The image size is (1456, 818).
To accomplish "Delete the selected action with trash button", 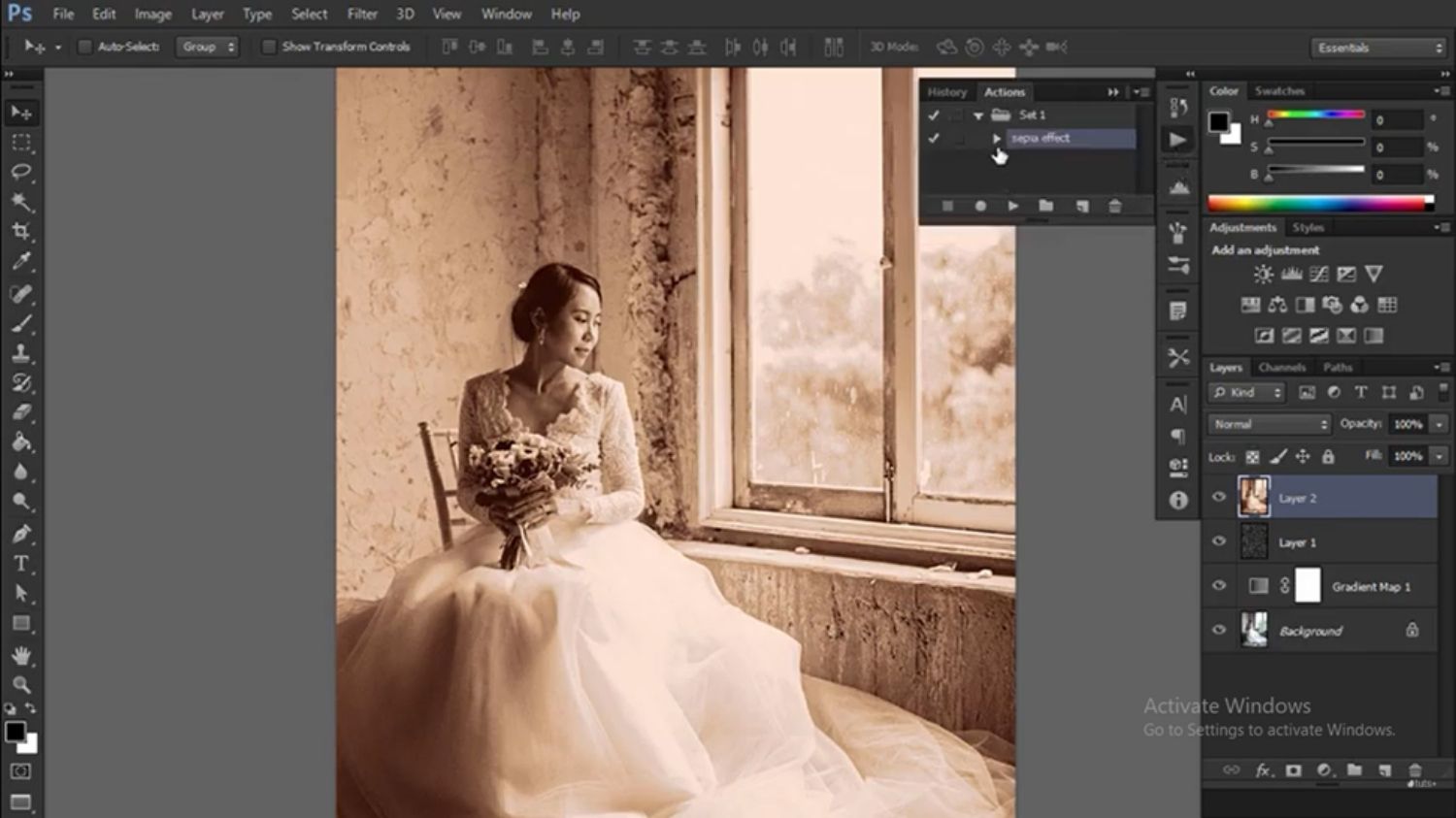I will point(1115,206).
